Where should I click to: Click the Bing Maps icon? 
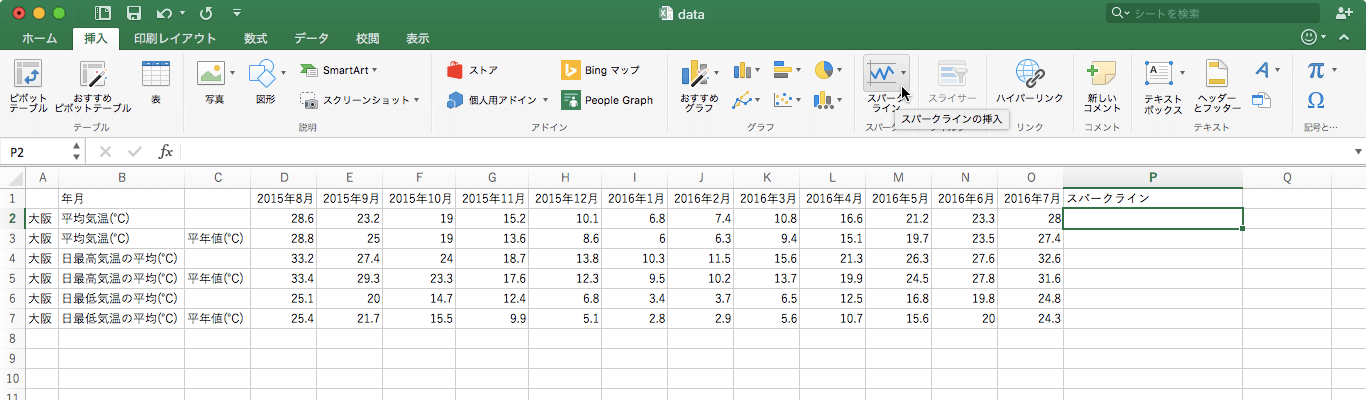click(x=571, y=70)
